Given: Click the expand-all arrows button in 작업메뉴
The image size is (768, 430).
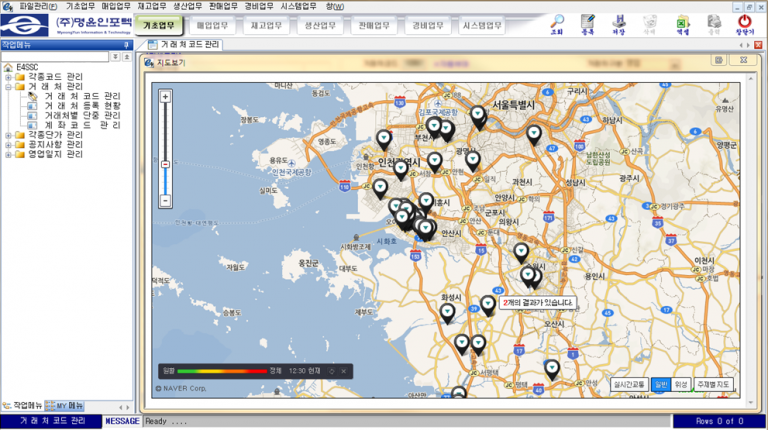Looking at the screenshot, I should coord(115,57).
